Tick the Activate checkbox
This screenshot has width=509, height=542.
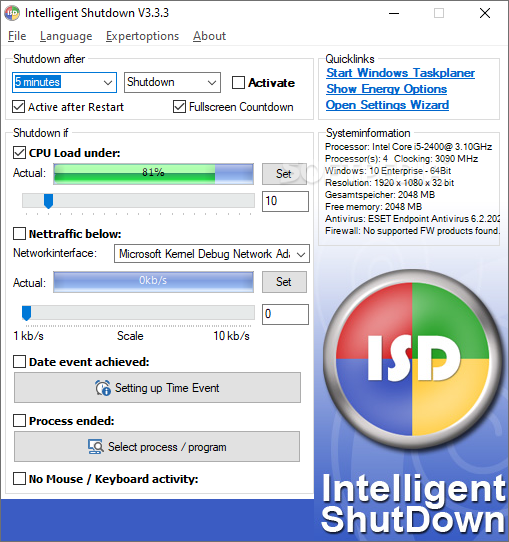point(238,83)
